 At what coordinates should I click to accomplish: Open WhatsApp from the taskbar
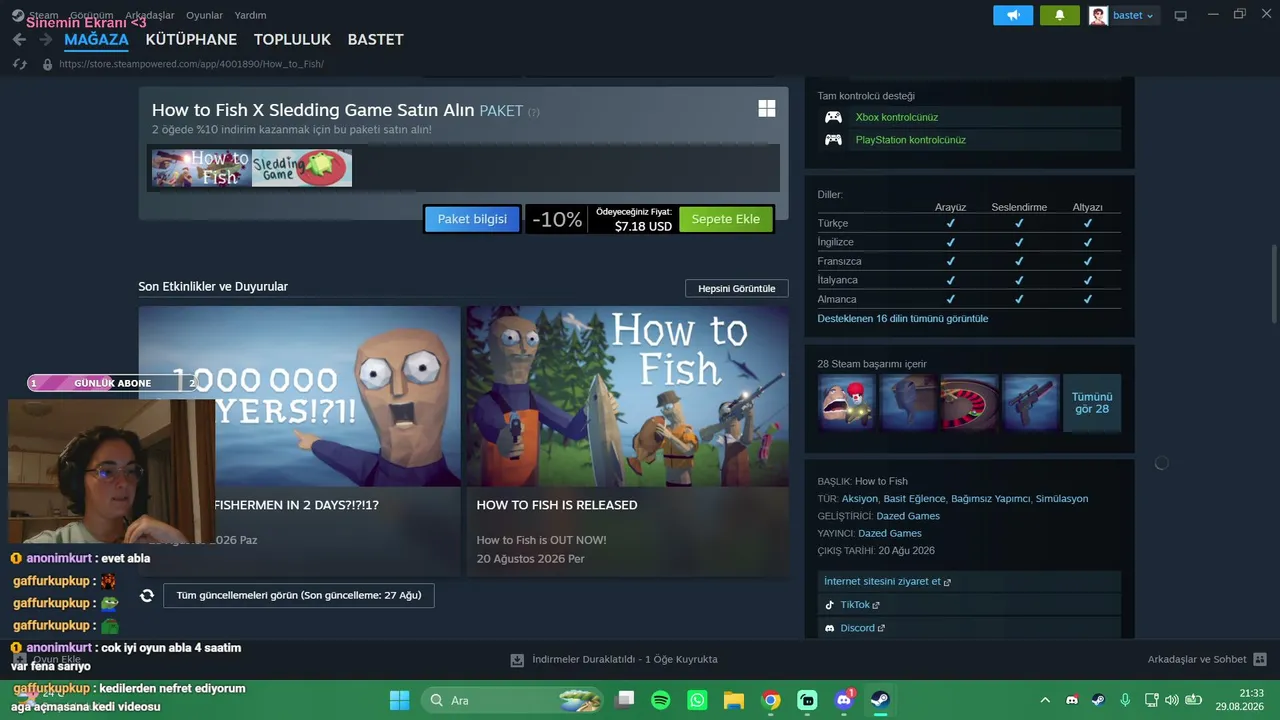click(x=697, y=700)
